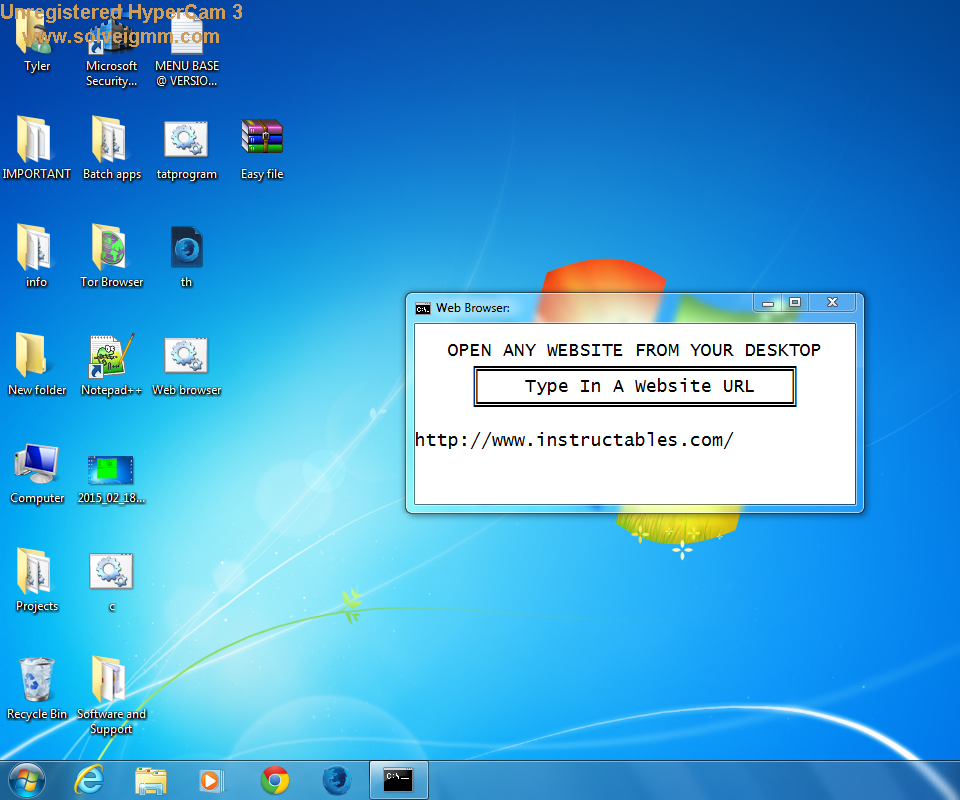Open the Easy file WinRAR archive
This screenshot has width=960, height=800.
[262, 149]
